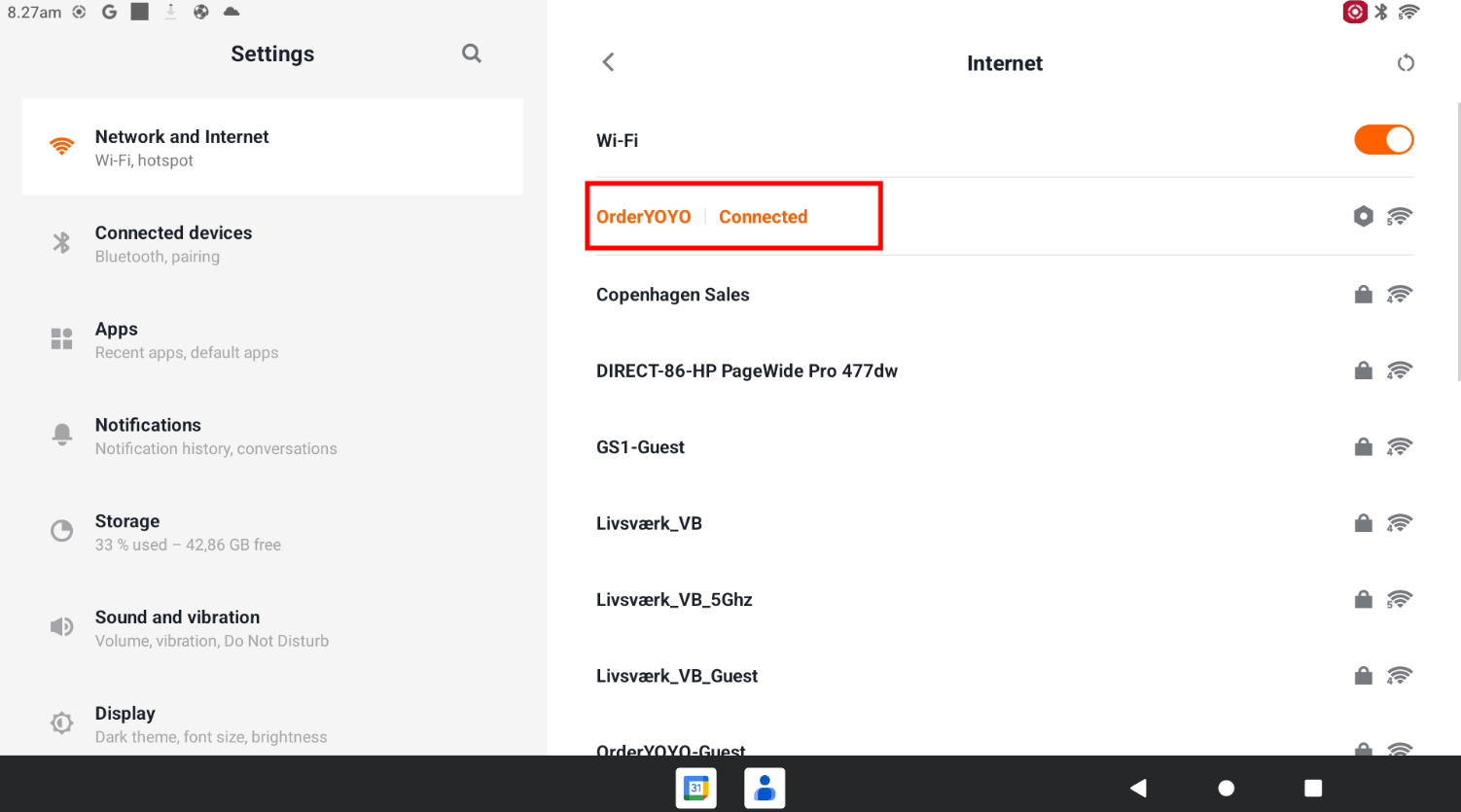The width and height of the screenshot is (1461, 812).
Task: Tap the Livsværk_VB network
Action: [1004, 523]
